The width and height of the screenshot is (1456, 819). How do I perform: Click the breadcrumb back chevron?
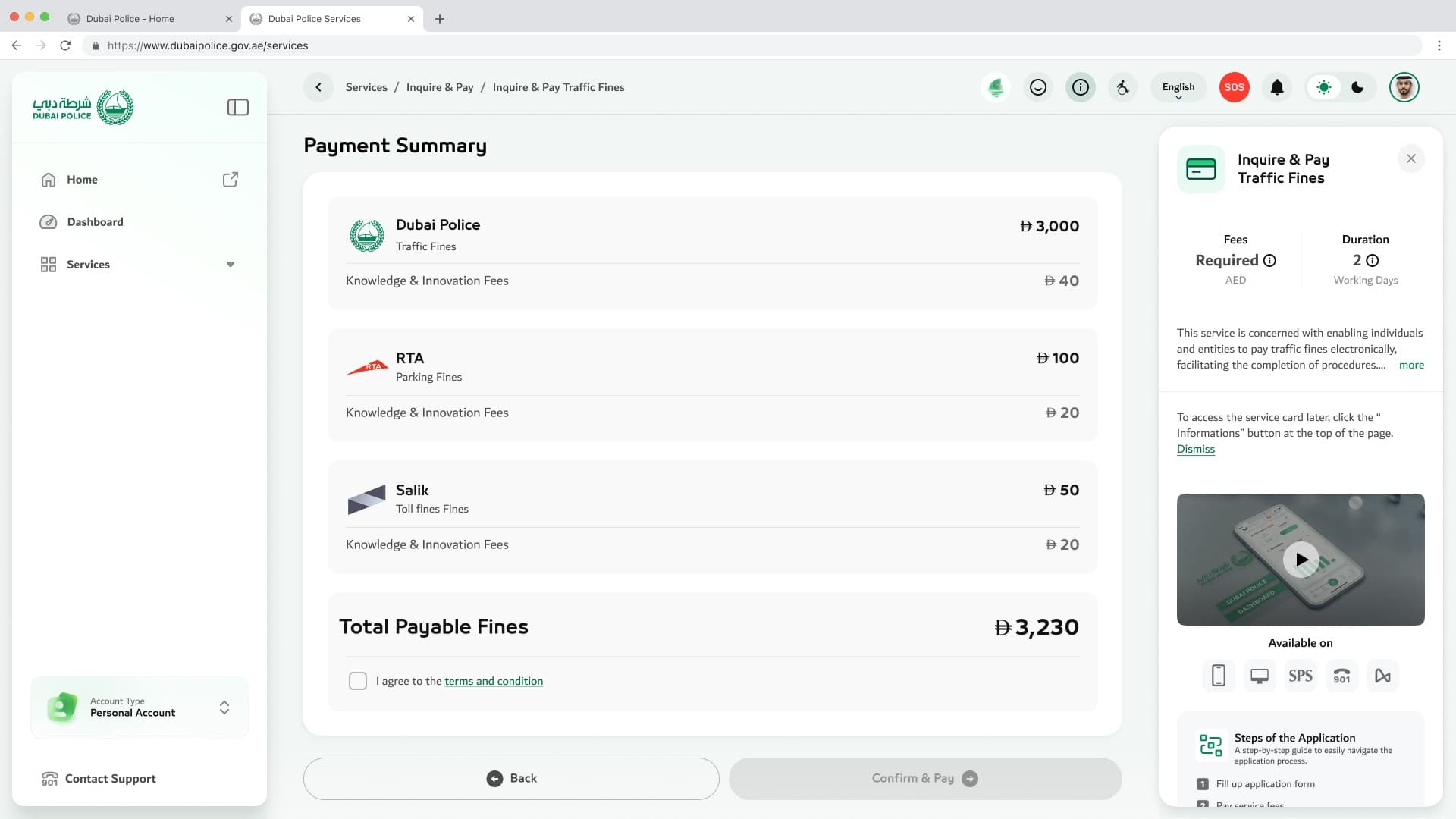[x=318, y=87]
